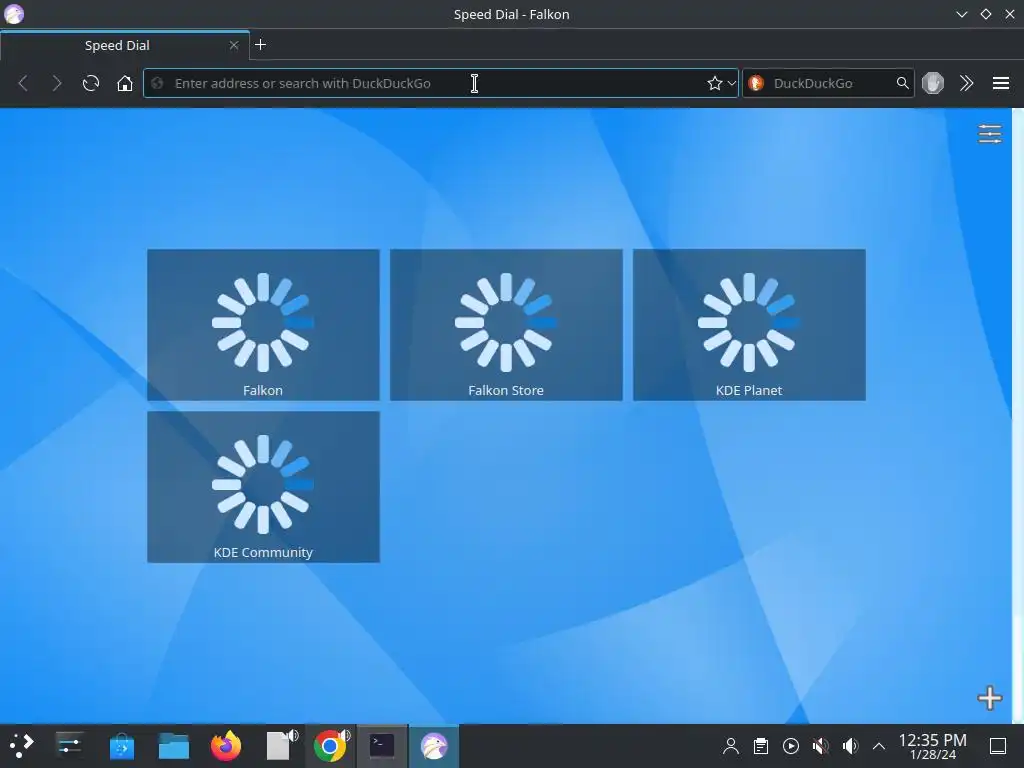Click in the DuckDuckGo search box

(829, 83)
